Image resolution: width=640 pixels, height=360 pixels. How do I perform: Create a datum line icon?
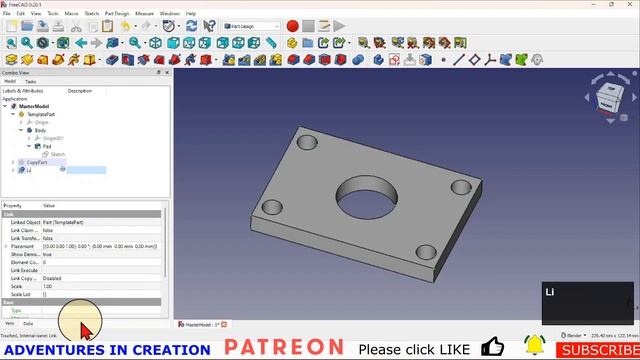pos(459,60)
